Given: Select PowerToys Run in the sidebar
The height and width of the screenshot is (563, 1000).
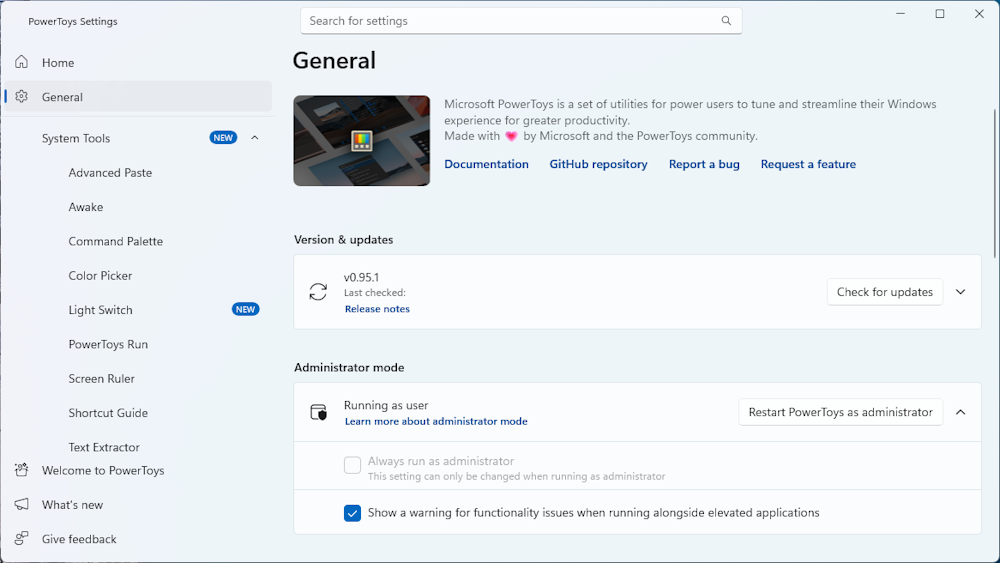Looking at the screenshot, I should 108,344.
